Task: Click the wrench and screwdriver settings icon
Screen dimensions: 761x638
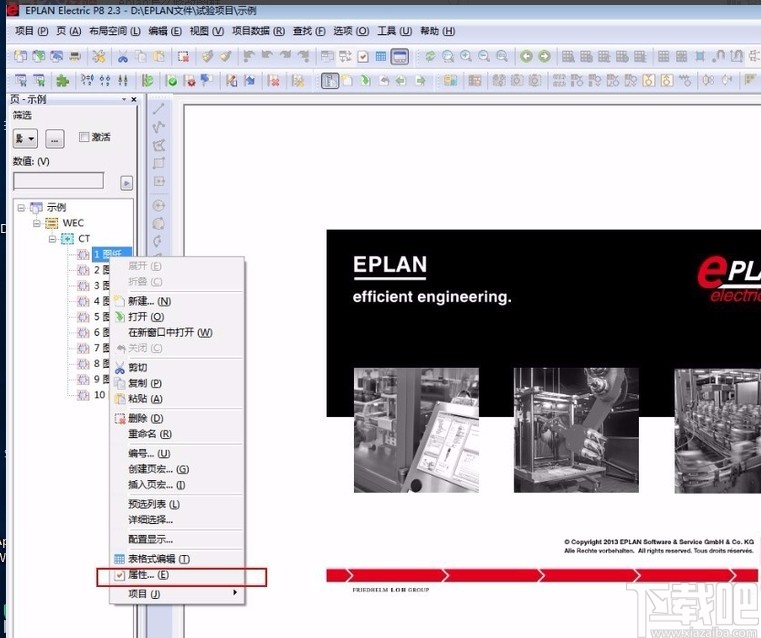Action: pos(99,57)
